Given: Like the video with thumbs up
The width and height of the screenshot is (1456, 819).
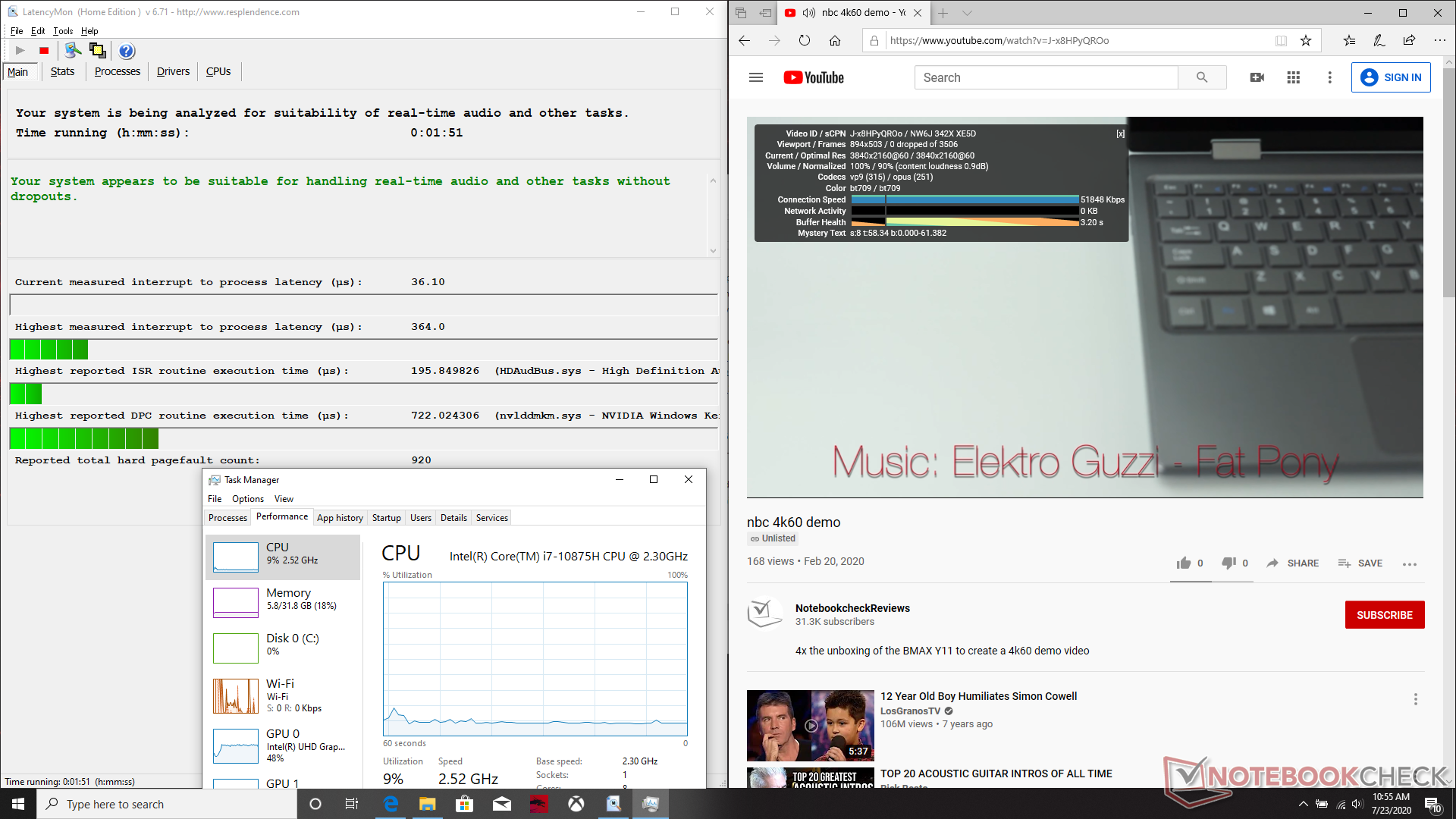Looking at the screenshot, I should (x=1184, y=563).
